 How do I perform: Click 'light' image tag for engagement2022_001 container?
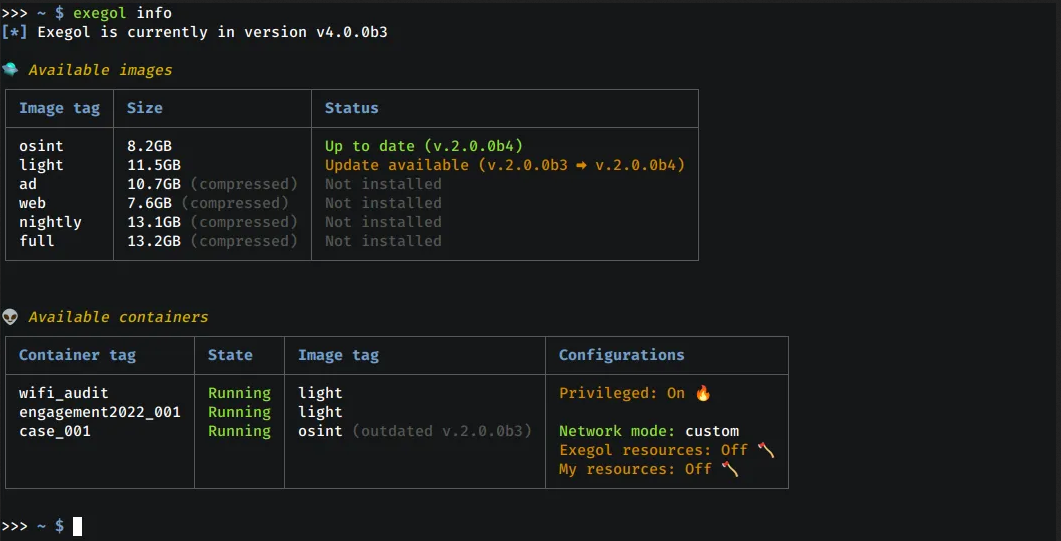pyautogui.click(x=320, y=412)
